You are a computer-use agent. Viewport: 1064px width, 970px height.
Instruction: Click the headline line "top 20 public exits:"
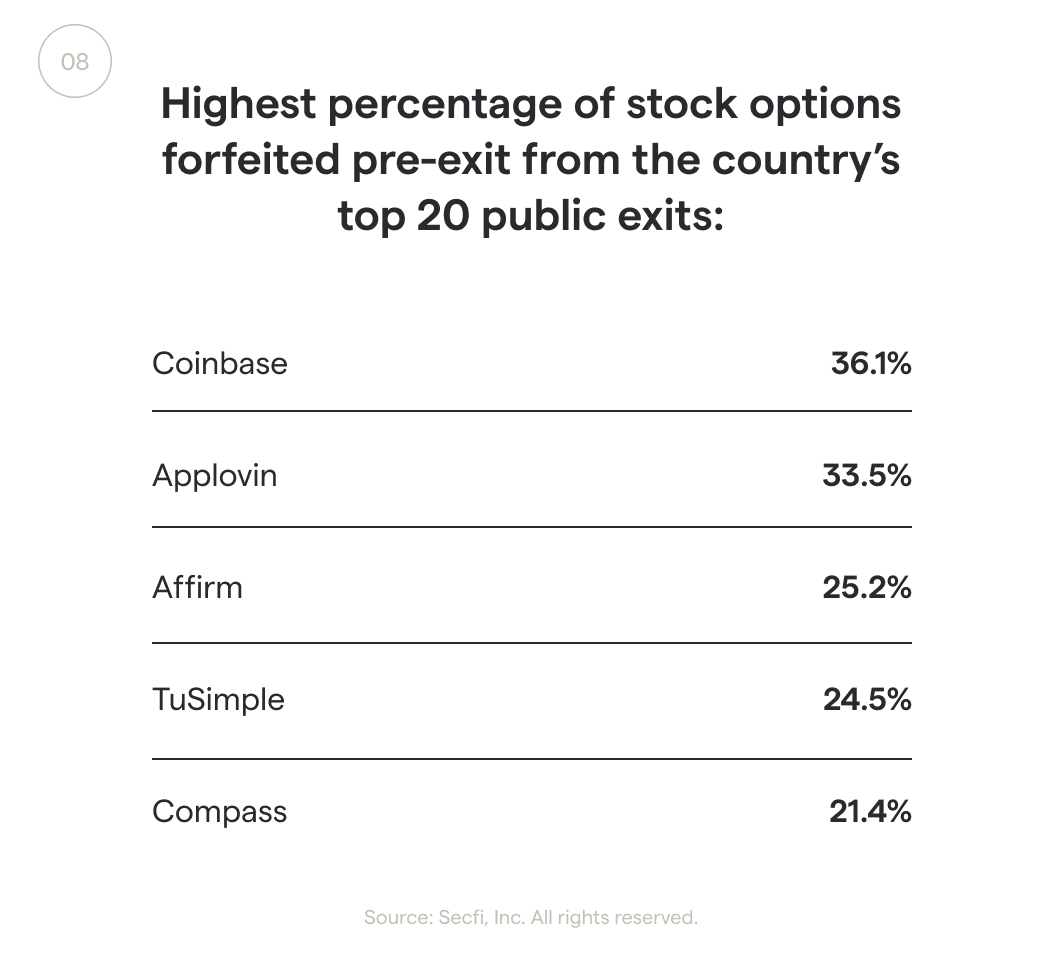(x=531, y=215)
